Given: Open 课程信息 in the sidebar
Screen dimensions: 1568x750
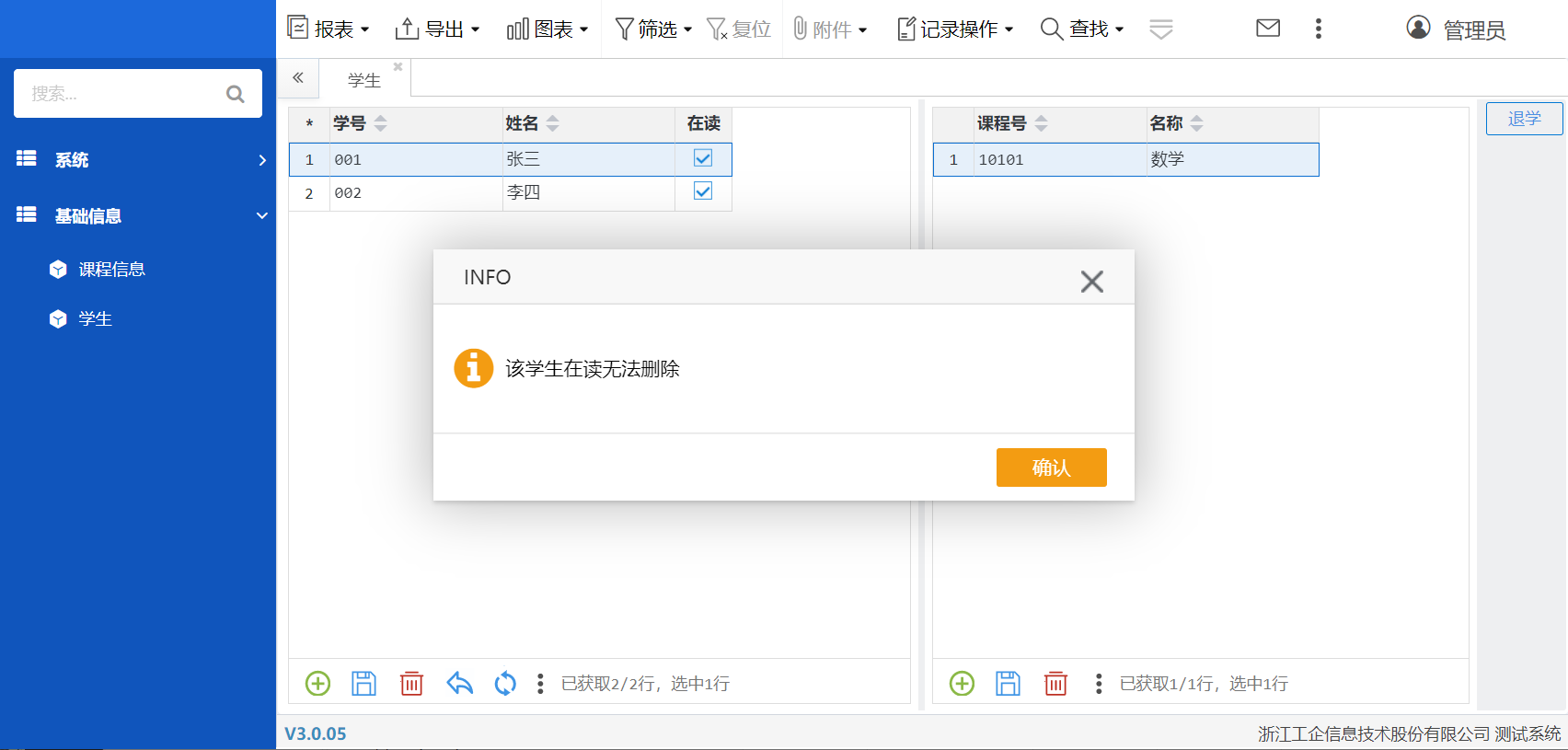Looking at the screenshot, I should pyautogui.click(x=111, y=269).
